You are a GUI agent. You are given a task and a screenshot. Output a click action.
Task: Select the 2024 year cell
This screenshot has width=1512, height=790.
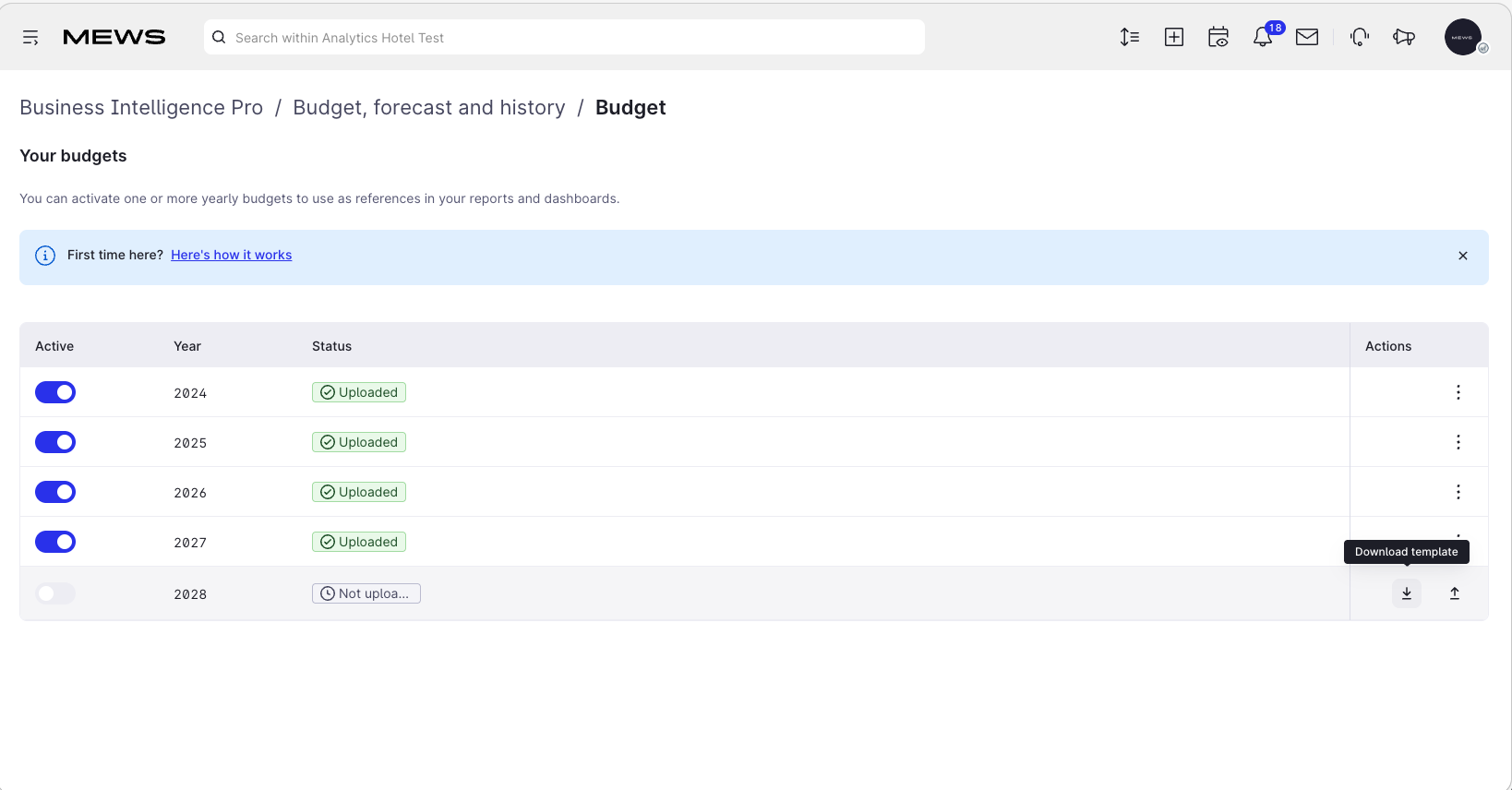tap(190, 393)
